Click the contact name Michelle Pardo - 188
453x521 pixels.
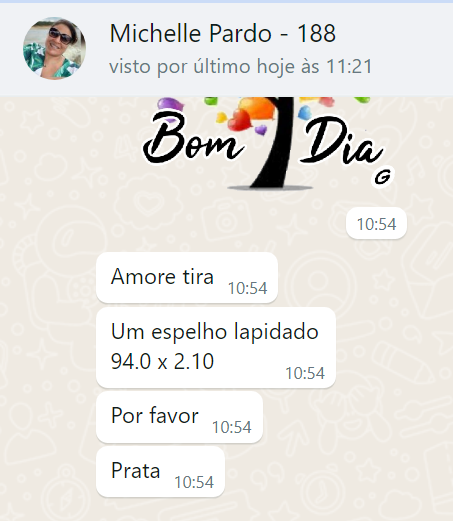pos(223,33)
